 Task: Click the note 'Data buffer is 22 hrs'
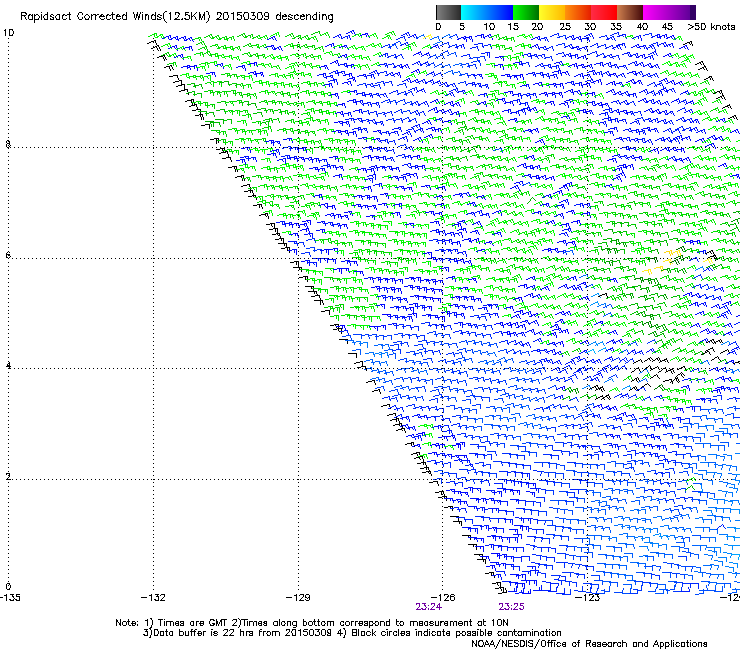point(204,633)
